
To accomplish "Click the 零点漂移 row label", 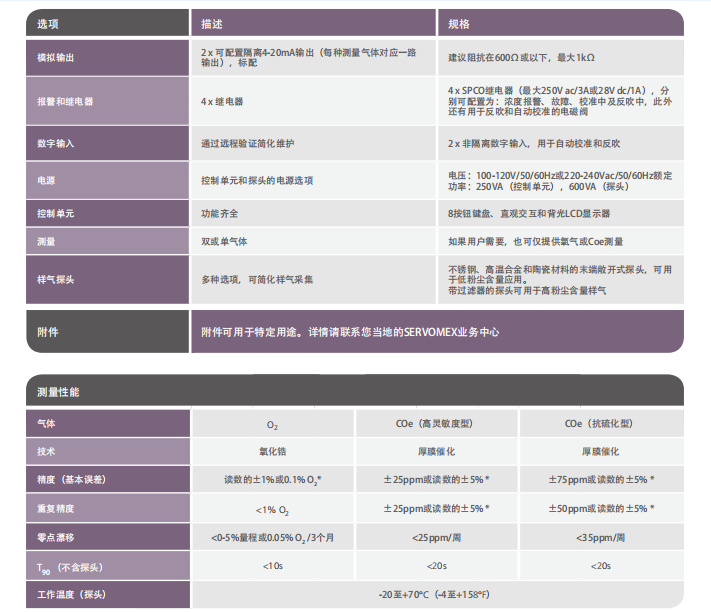I will (56, 538).
